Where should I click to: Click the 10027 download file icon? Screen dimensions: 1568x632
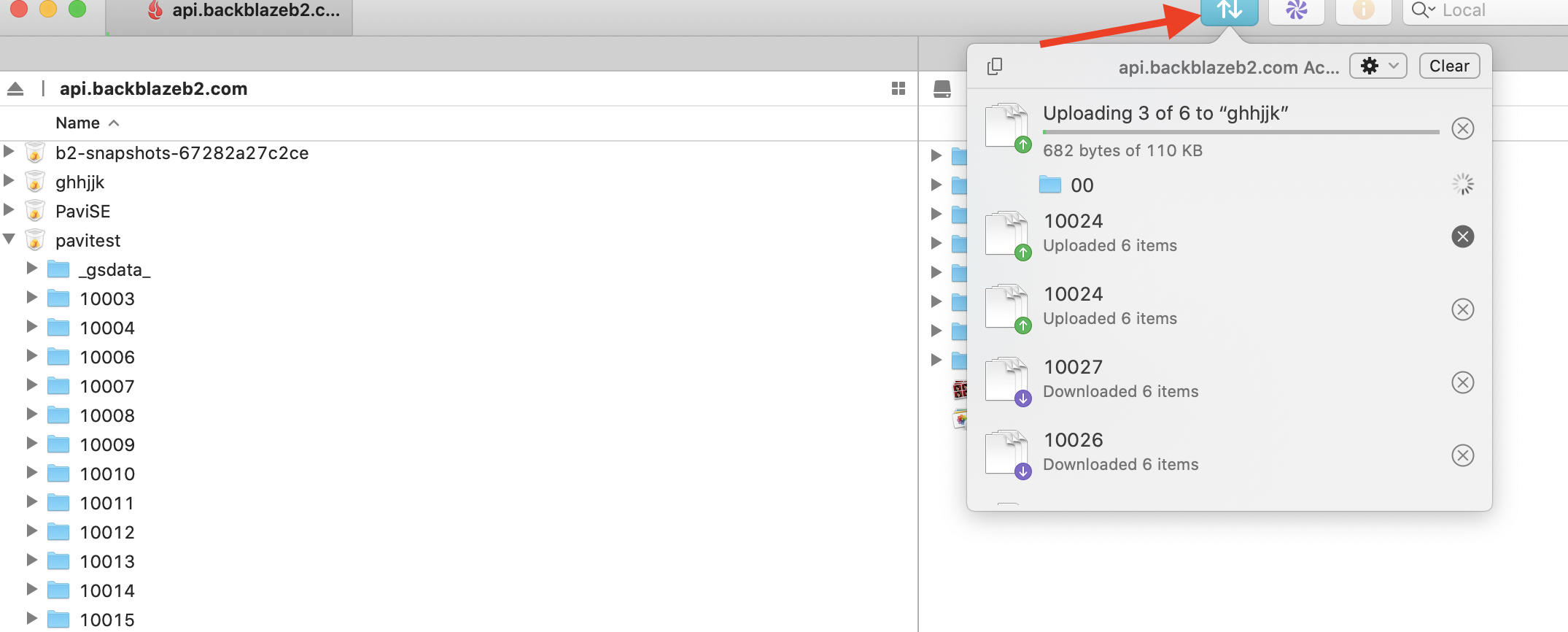1008,381
